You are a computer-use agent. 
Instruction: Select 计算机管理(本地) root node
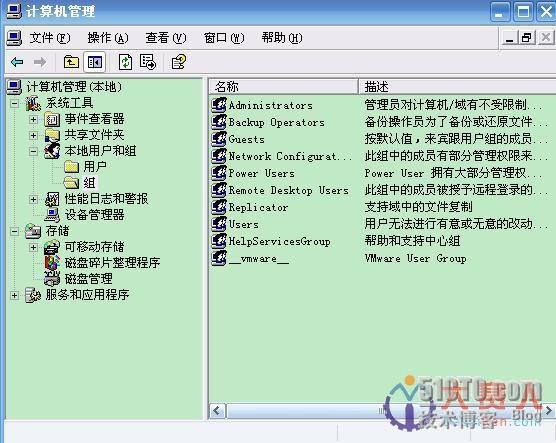[x=74, y=87]
